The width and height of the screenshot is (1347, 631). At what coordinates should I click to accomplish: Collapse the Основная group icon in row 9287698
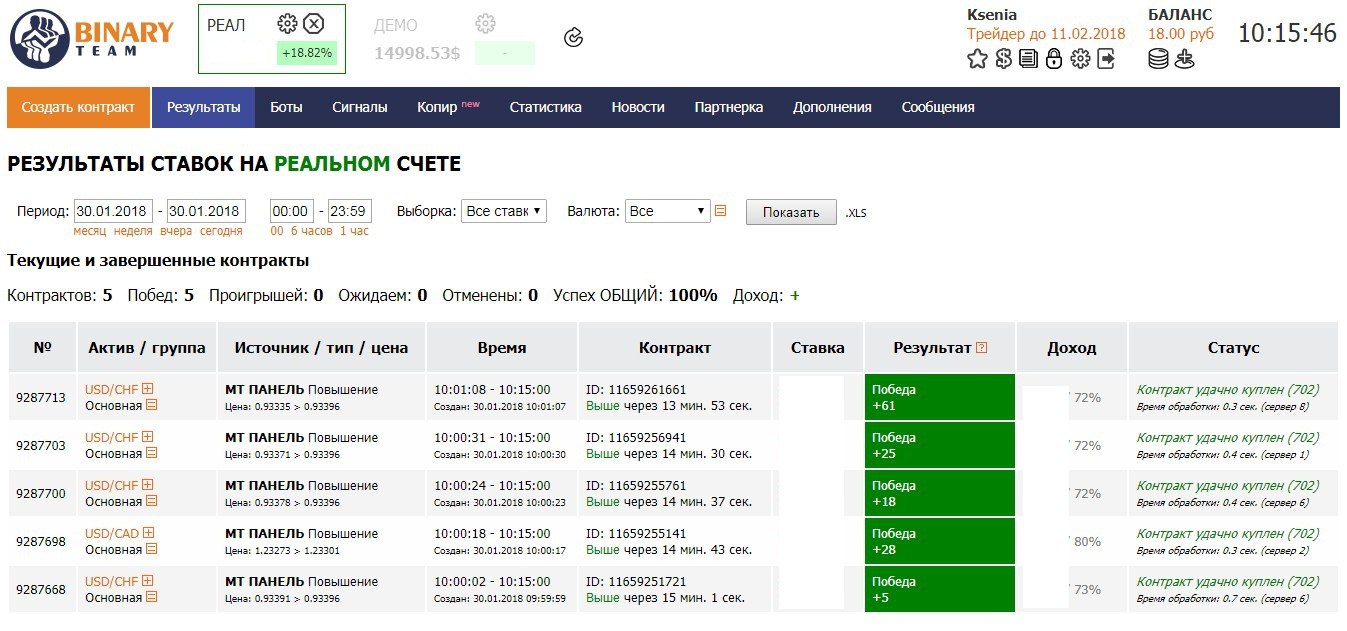tap(152, 549)
